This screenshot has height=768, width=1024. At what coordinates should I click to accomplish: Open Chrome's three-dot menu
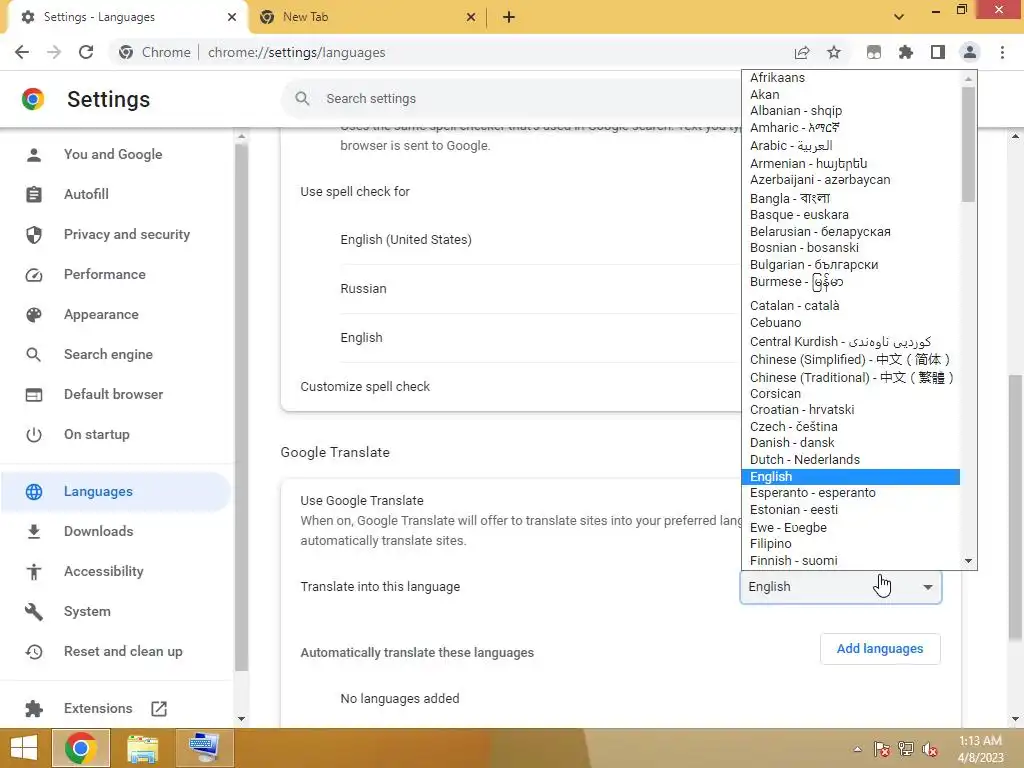pyautogui.click(x=1002, y=52)
